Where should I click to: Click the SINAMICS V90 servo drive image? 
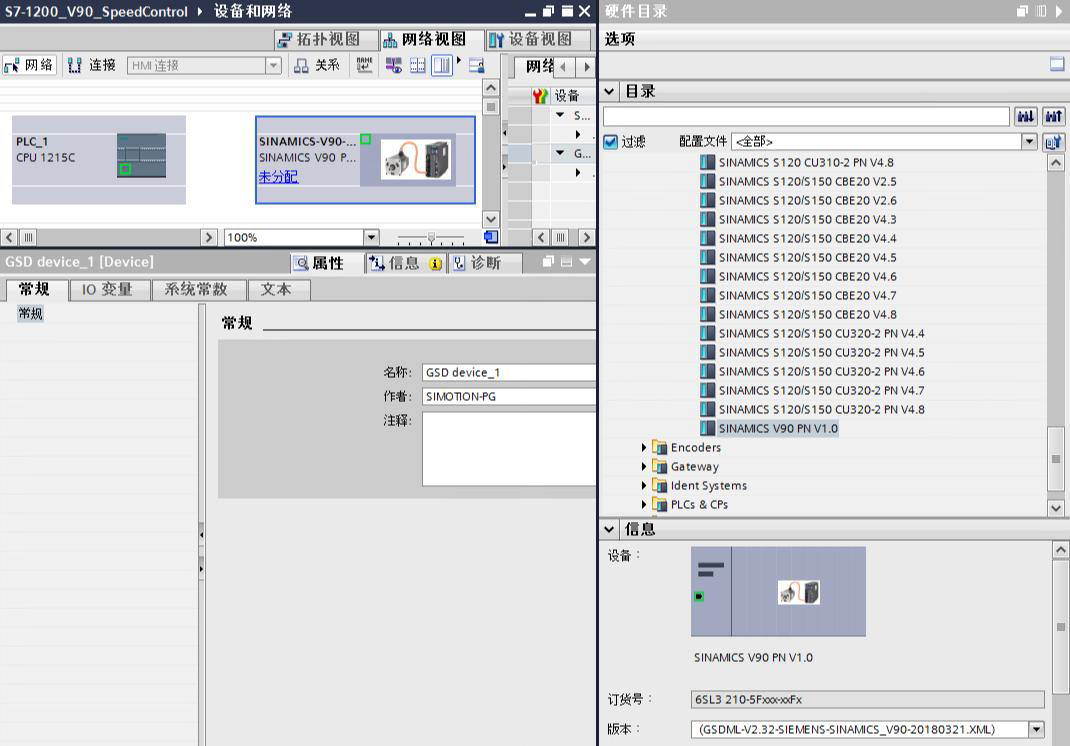coord(416,159)
